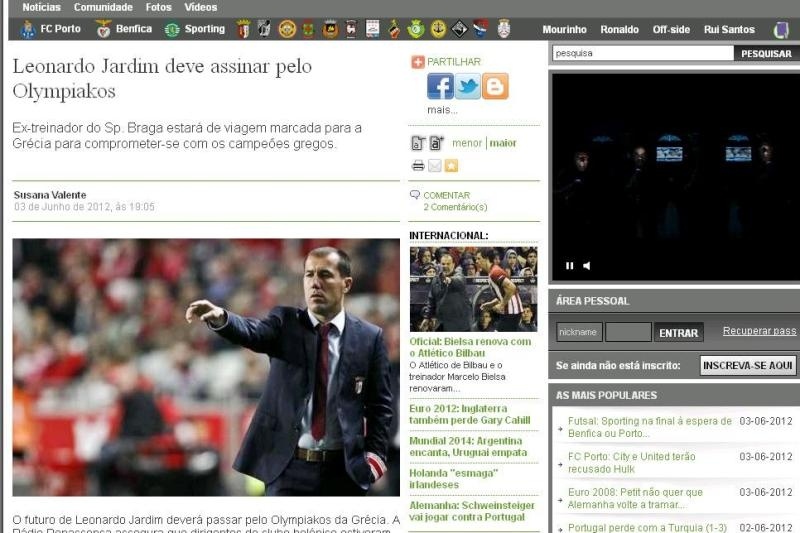Open the FC Porto club page
Screen dimensions: 800x533
coord(51,29)
